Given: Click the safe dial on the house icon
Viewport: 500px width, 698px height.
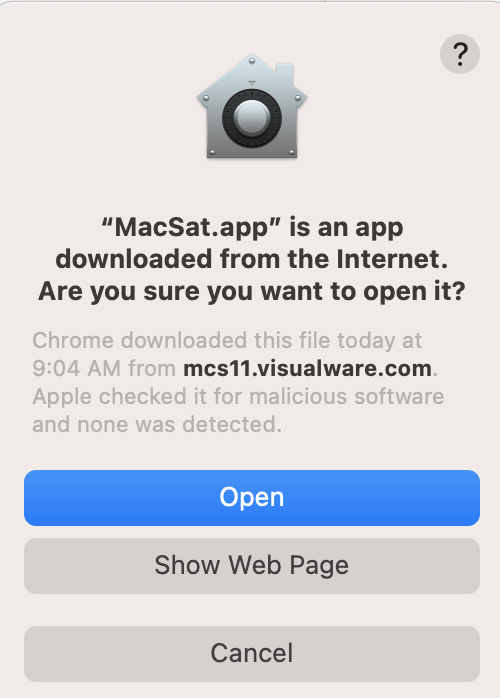Looking at the screenshot, I should point(252,119).
